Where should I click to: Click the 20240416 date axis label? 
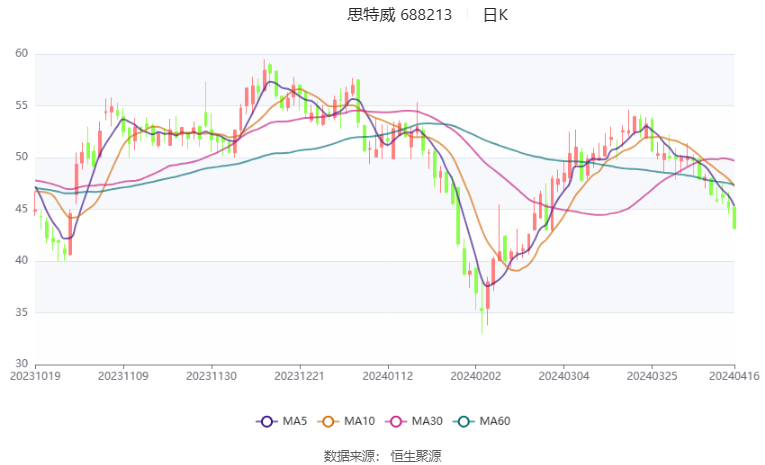click(733, 376)
